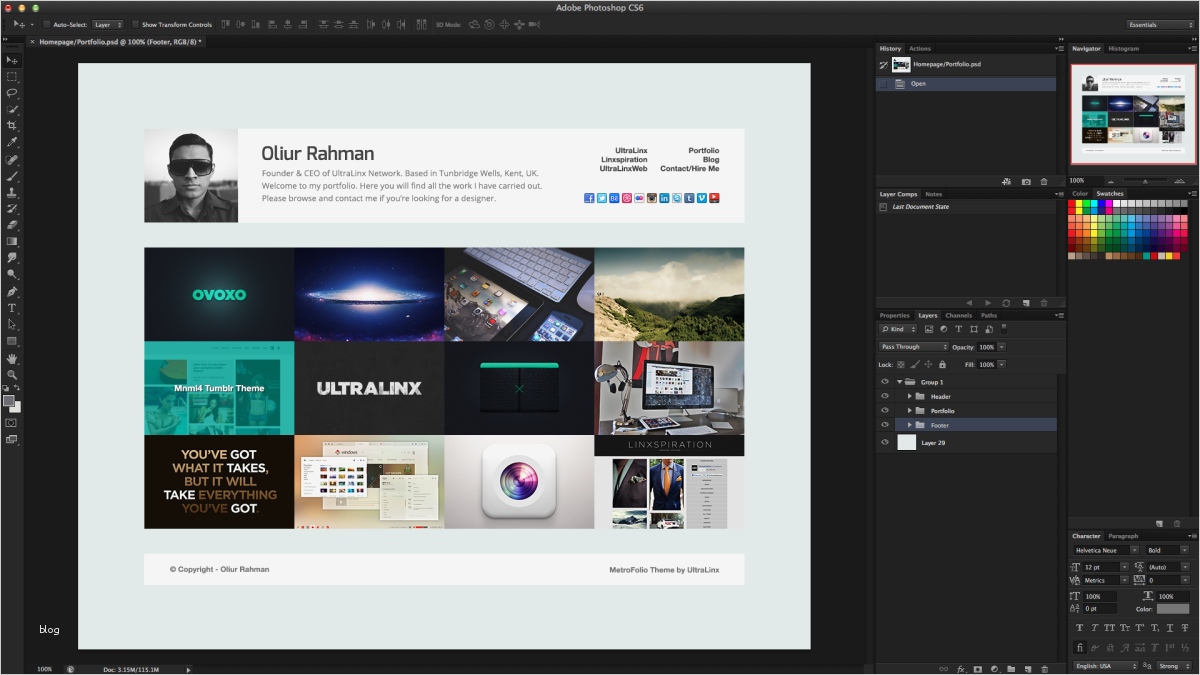Screen dimensions: 1200x675
Task: Switch to the Channels tab
Action: point(958,315)
